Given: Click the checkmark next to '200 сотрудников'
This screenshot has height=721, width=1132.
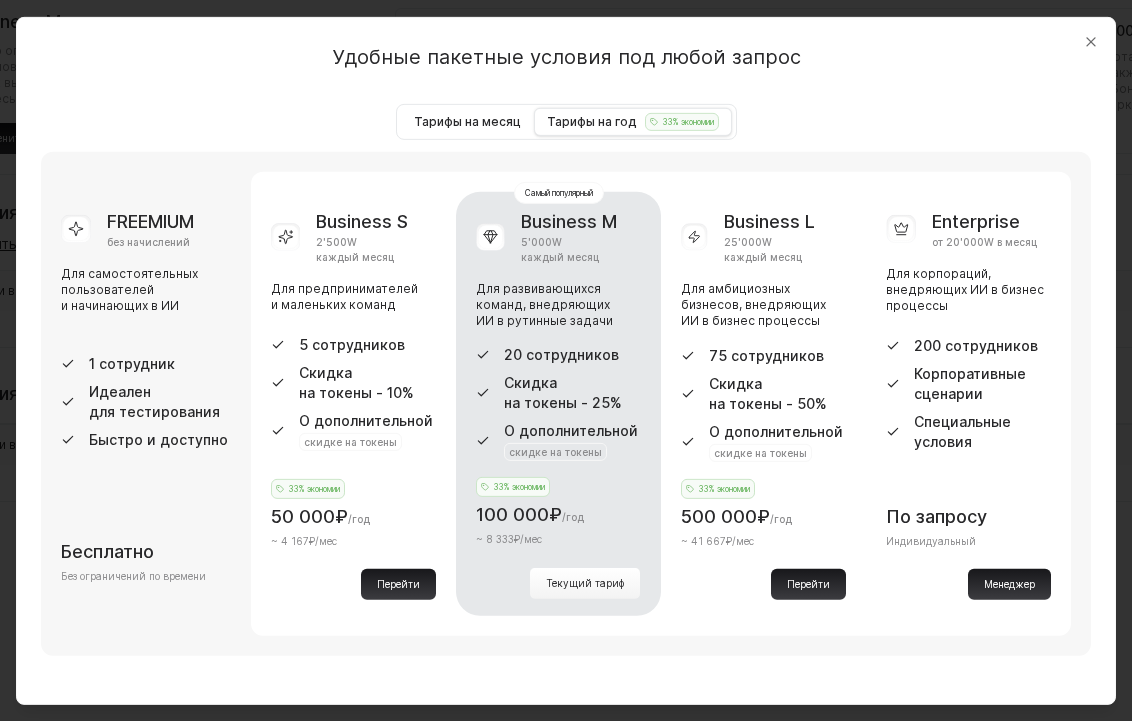Looking at the screenshot, I should (x=893, y=347).
